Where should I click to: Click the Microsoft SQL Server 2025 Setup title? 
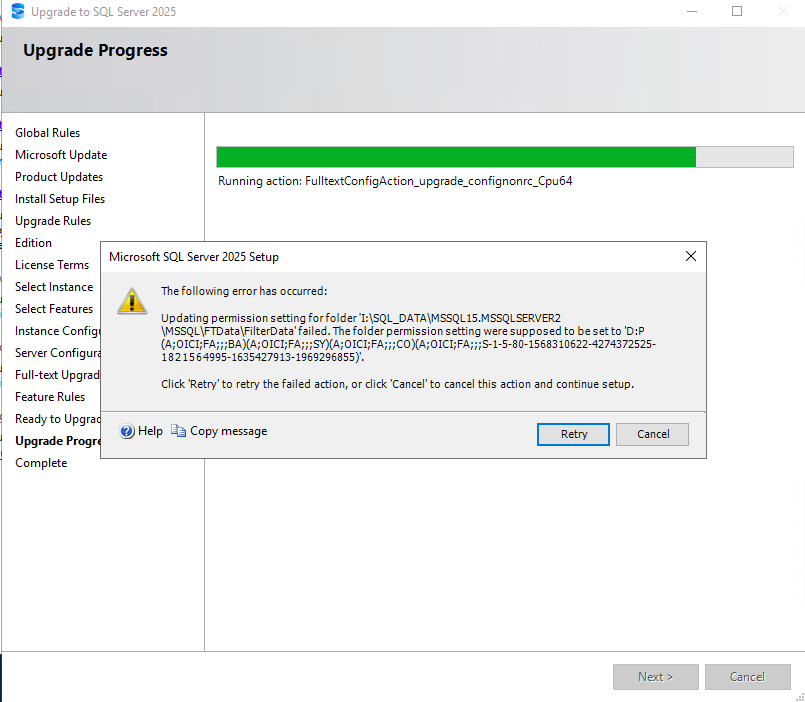(x=194, y=257)
